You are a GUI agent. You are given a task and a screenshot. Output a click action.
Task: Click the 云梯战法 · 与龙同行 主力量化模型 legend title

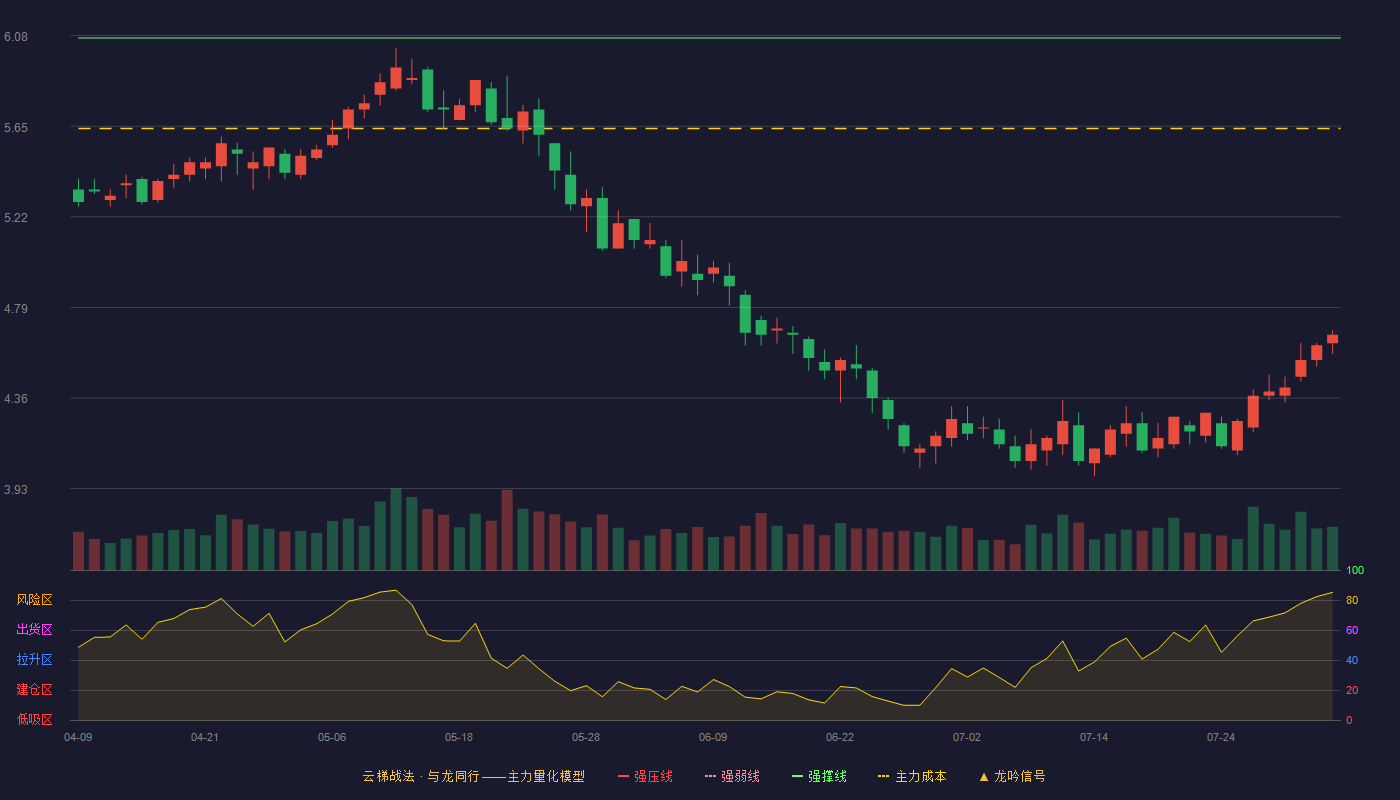(474, 776)
